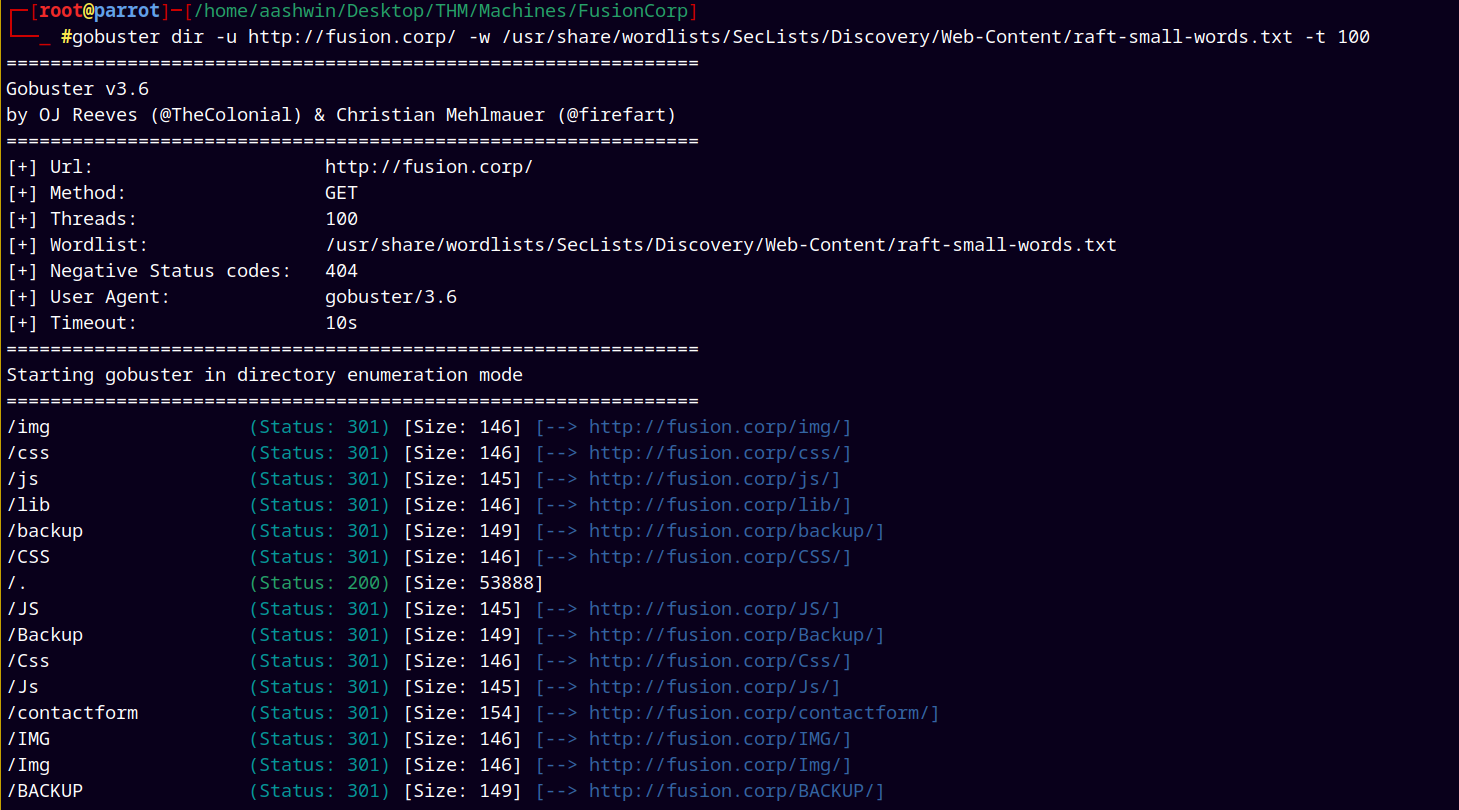Click the [+] Url: label

click(49, 167)
